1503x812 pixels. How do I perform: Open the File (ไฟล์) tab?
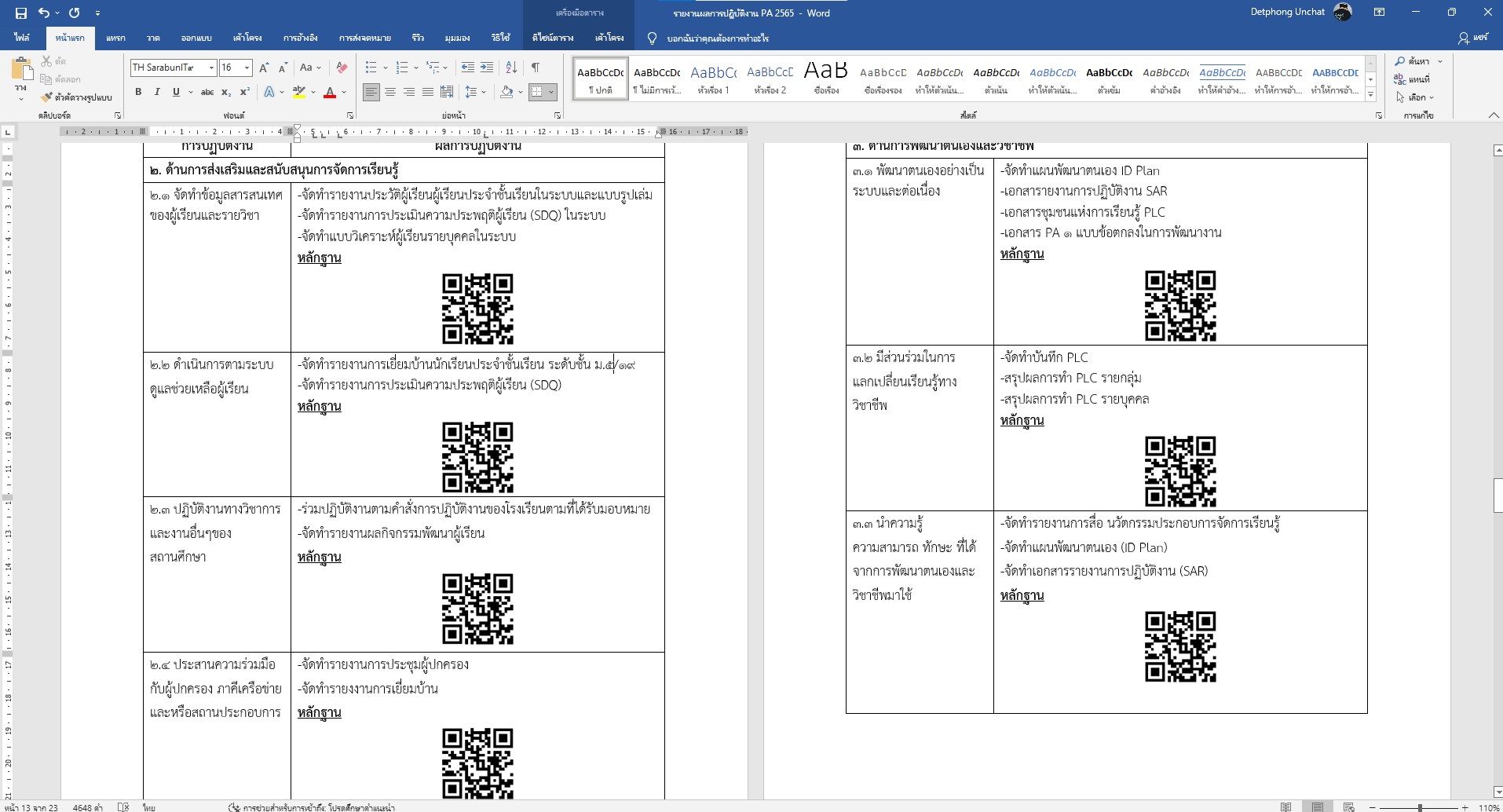click(22, 38)
